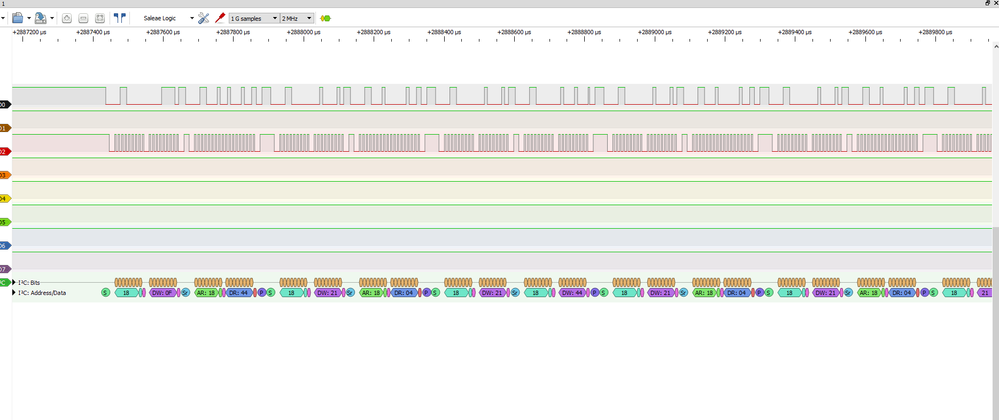Click ruler mark +2887200 µs
The image size is (999, 420).
pyautogui.click(x=30, y=32)
